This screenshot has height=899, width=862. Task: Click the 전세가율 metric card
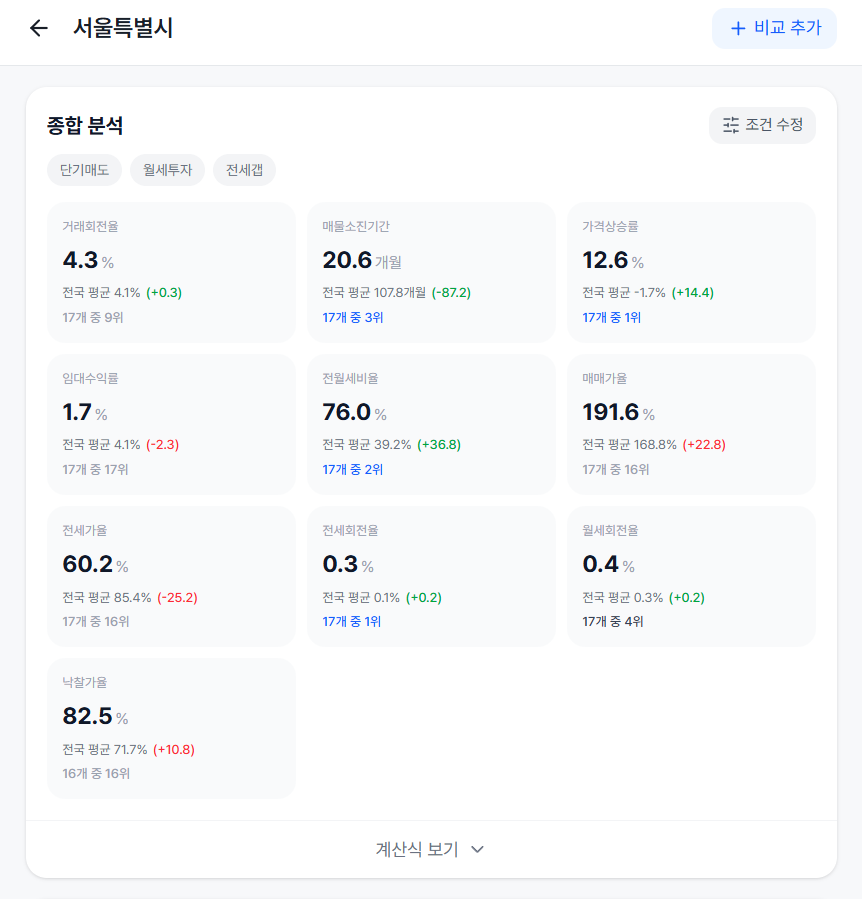click(x=171, y=575)
